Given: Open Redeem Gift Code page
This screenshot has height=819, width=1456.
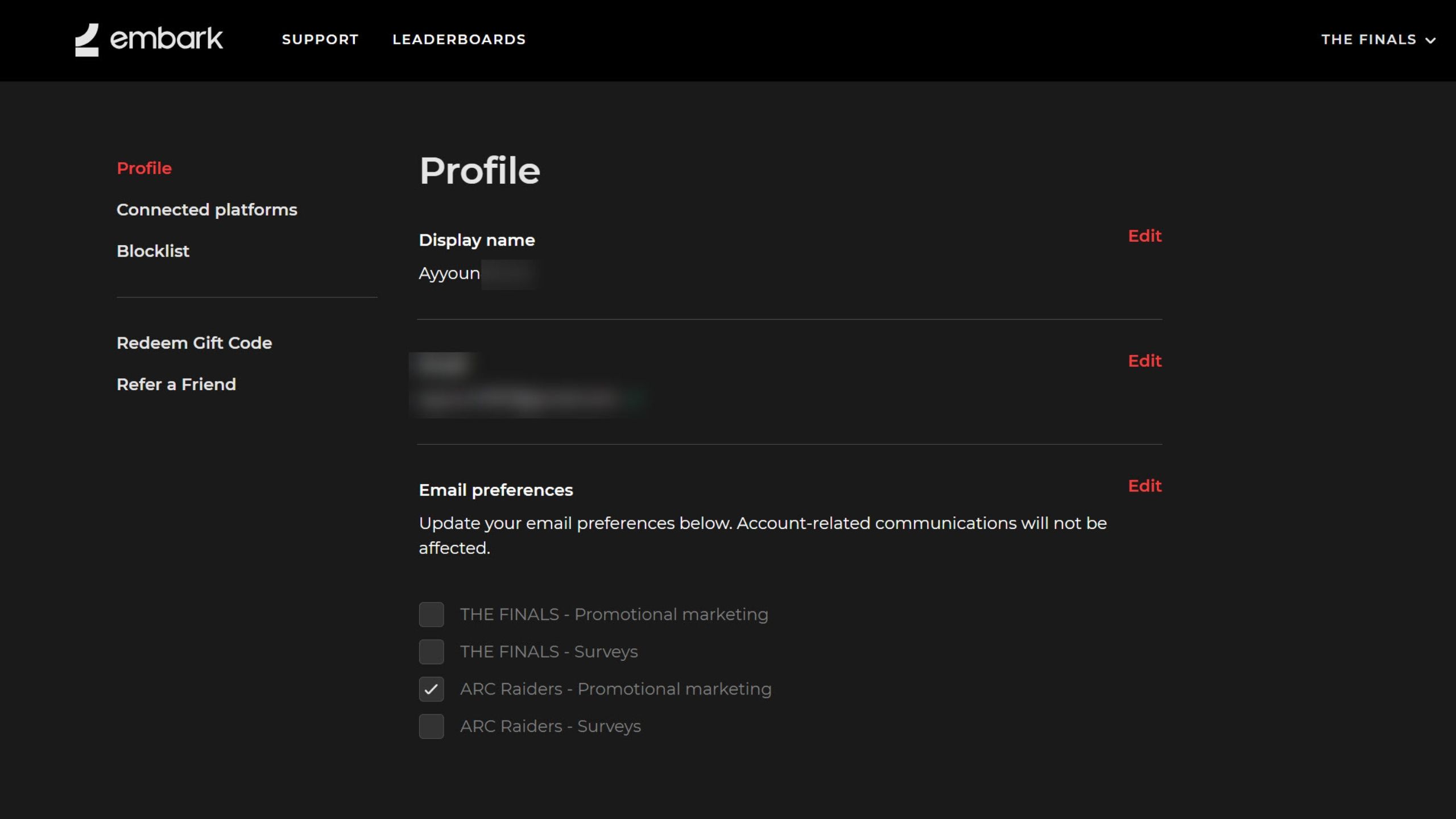Looking at the screenshot, I should [194, 343].
